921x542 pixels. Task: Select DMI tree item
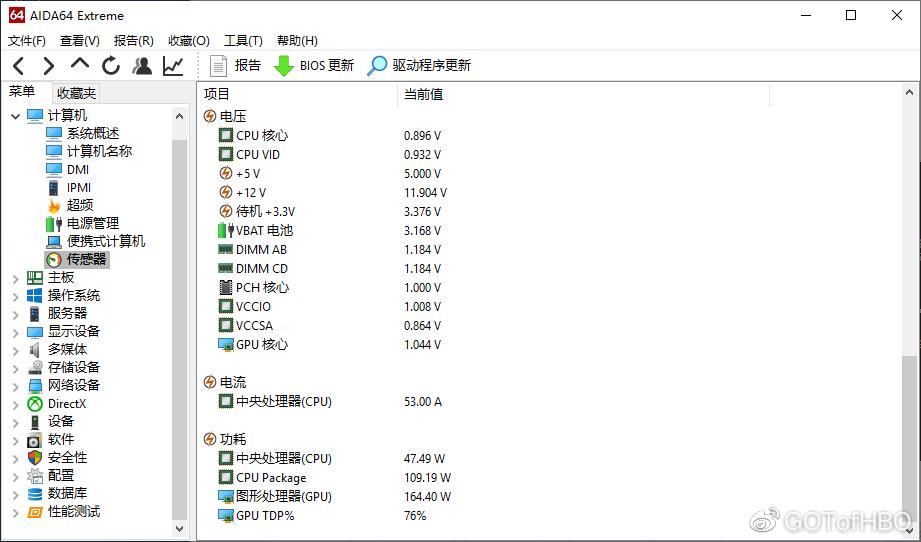78,169
